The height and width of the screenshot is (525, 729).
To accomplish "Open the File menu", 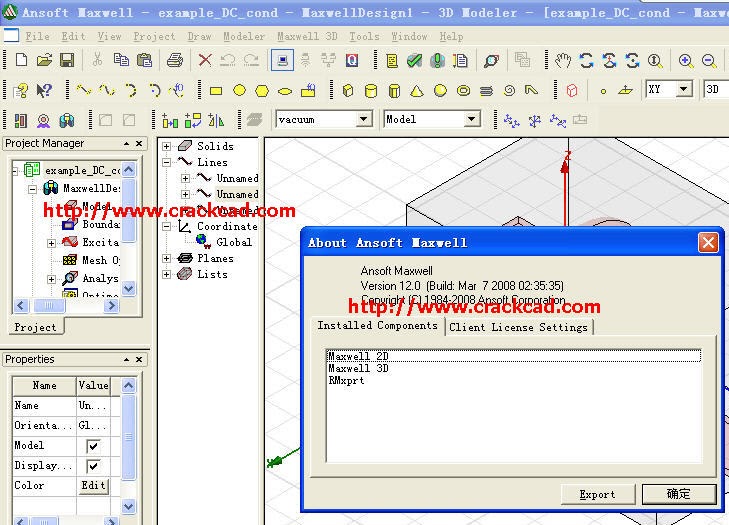I will 38,36.
